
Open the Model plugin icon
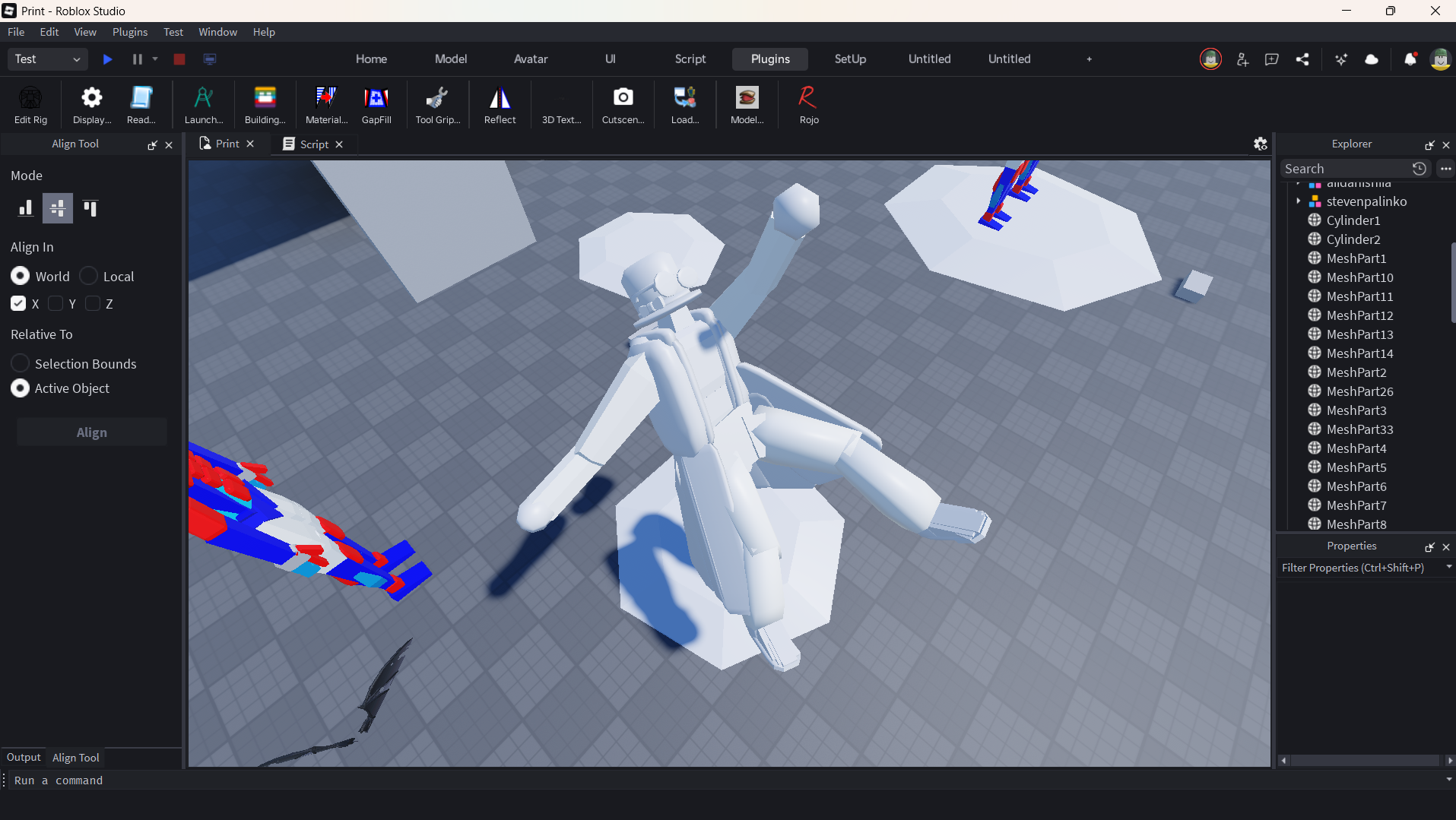coord(747,104)
